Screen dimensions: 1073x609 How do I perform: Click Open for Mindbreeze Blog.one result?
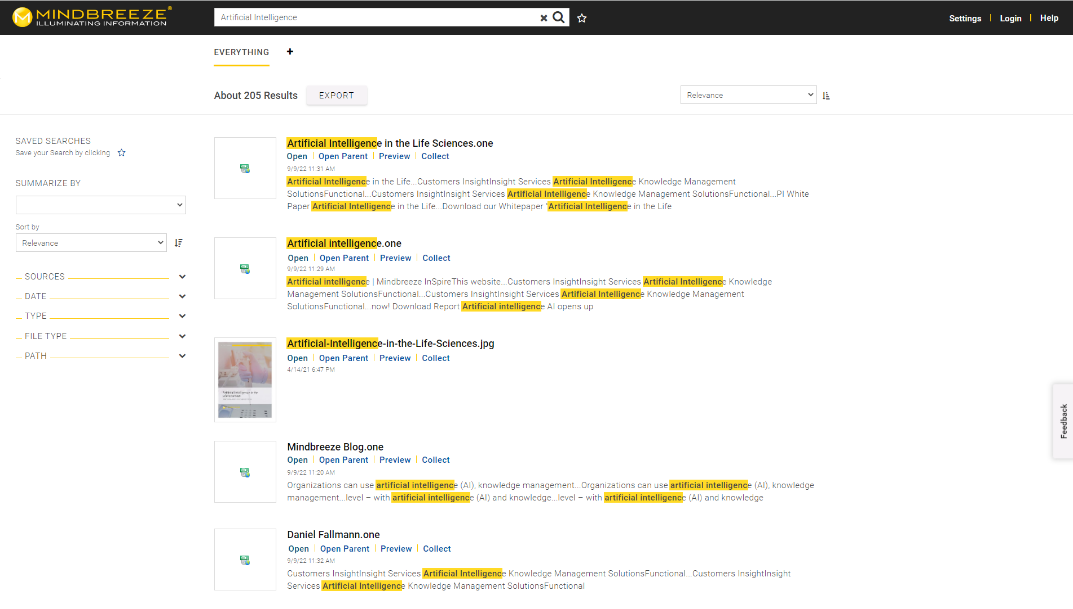297,461
